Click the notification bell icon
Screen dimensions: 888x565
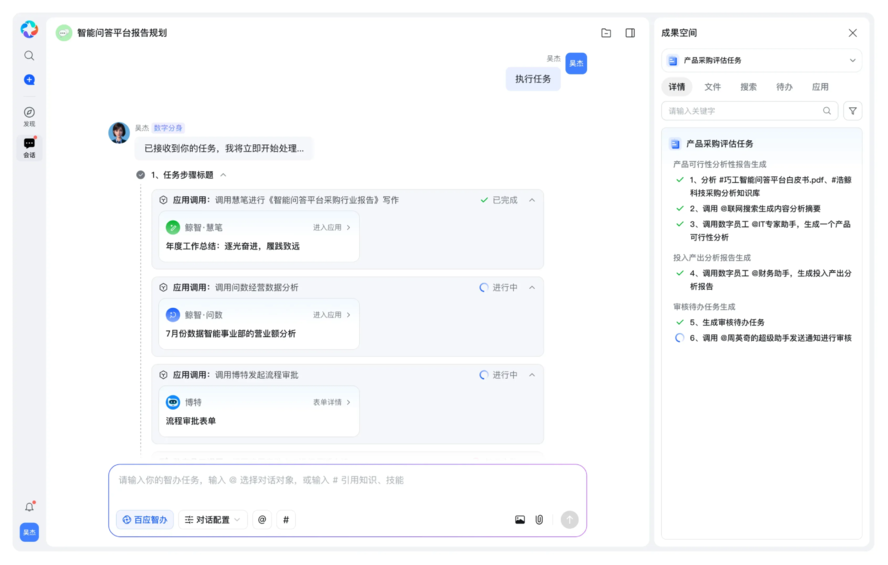pyautogui.click(x=29, y=507)
